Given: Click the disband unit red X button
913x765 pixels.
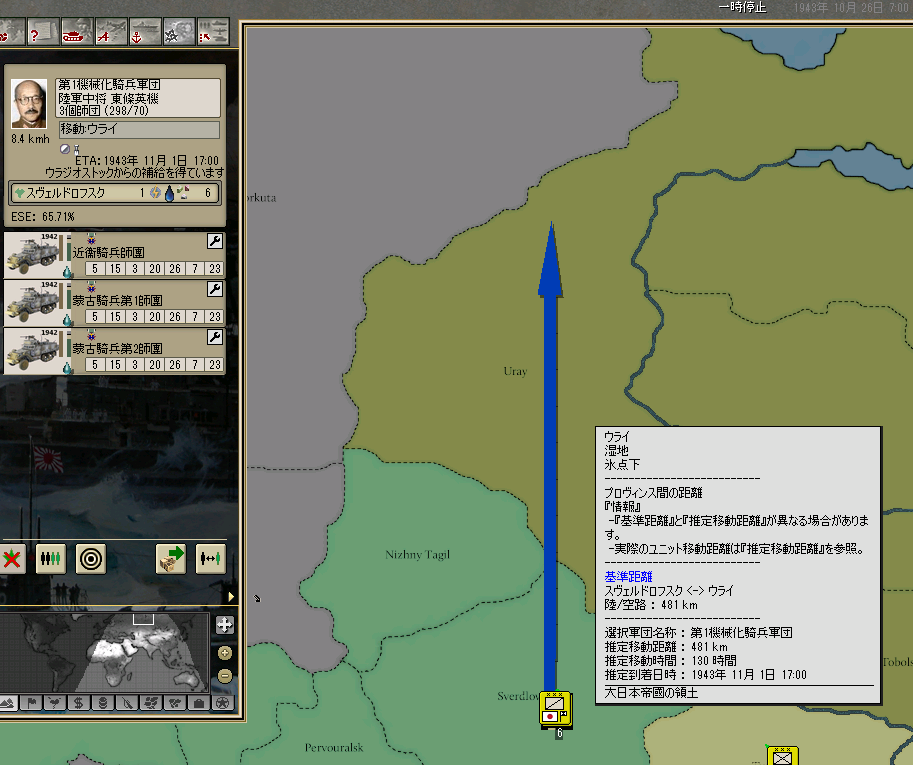Looking at the screenshot, I should pyautogui.click(x=12, y=559).
